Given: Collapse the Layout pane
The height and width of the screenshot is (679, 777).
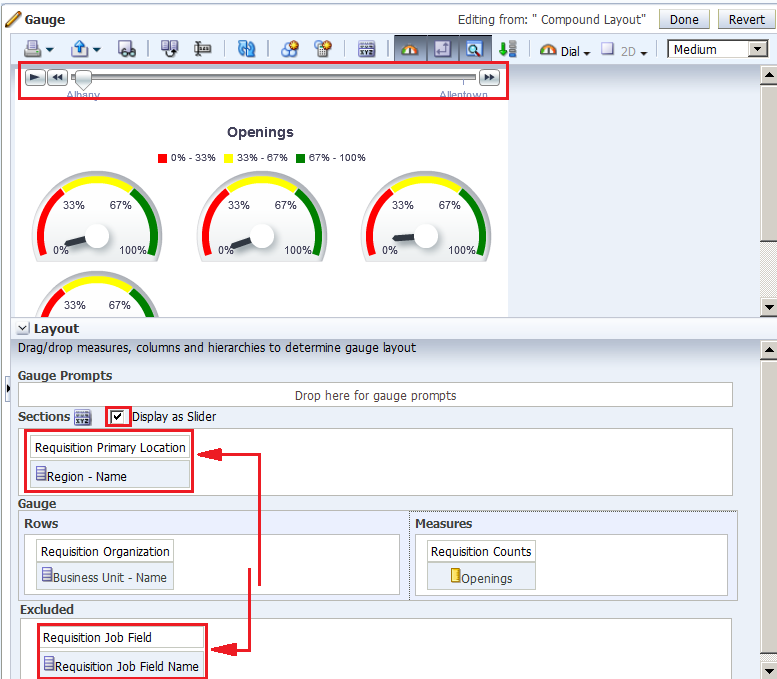Looking at the screenshot, I should click(x=22, y=328).
